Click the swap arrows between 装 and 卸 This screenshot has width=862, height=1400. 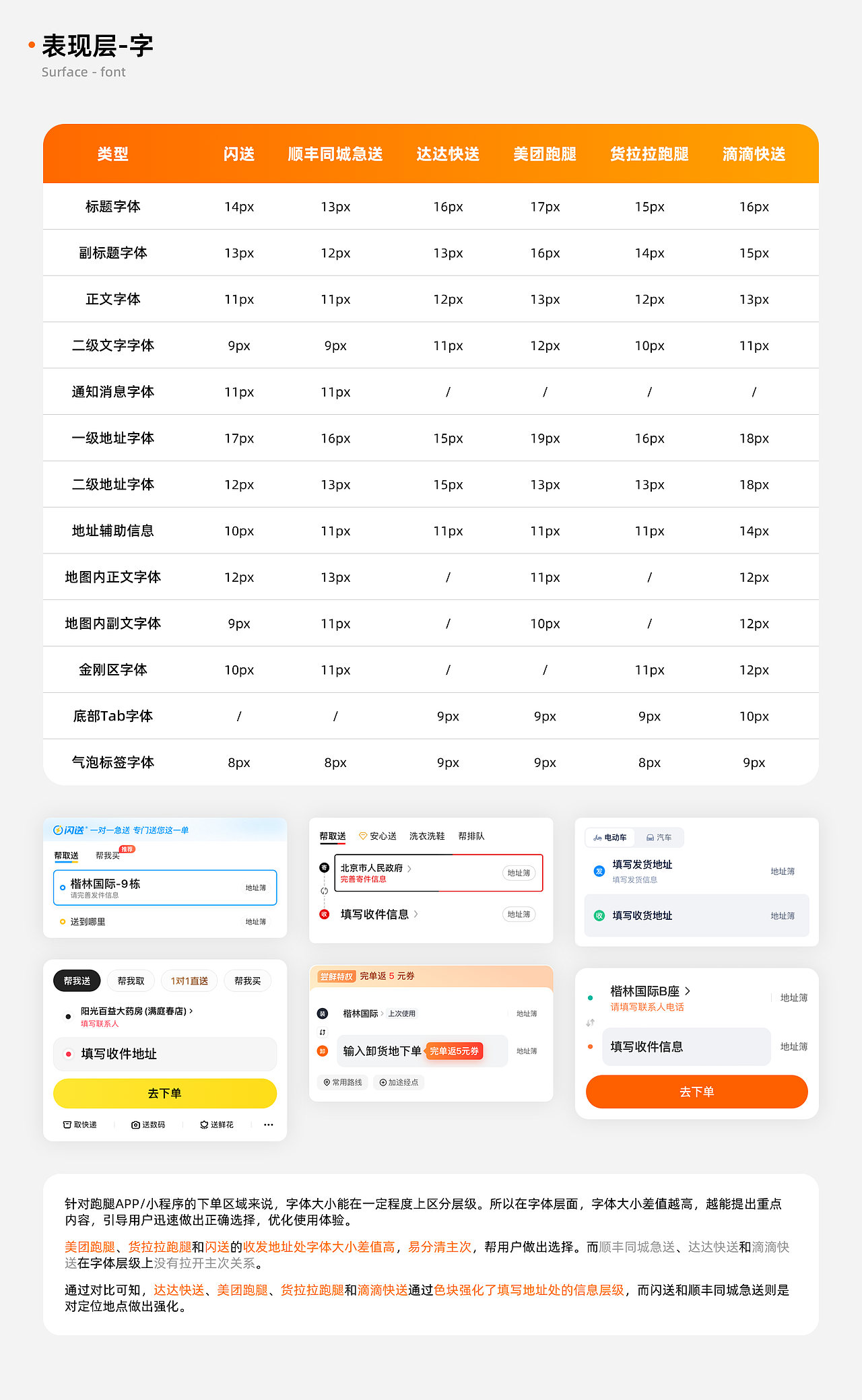coord(323,1032)
